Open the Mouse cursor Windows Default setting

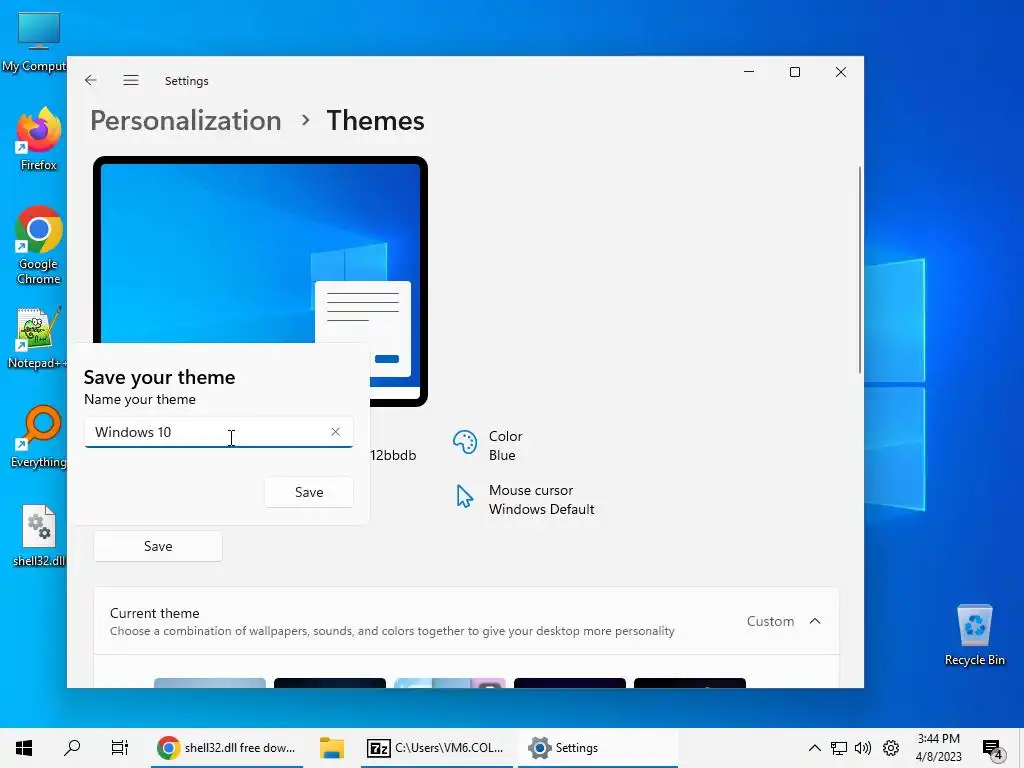point(524,500)
